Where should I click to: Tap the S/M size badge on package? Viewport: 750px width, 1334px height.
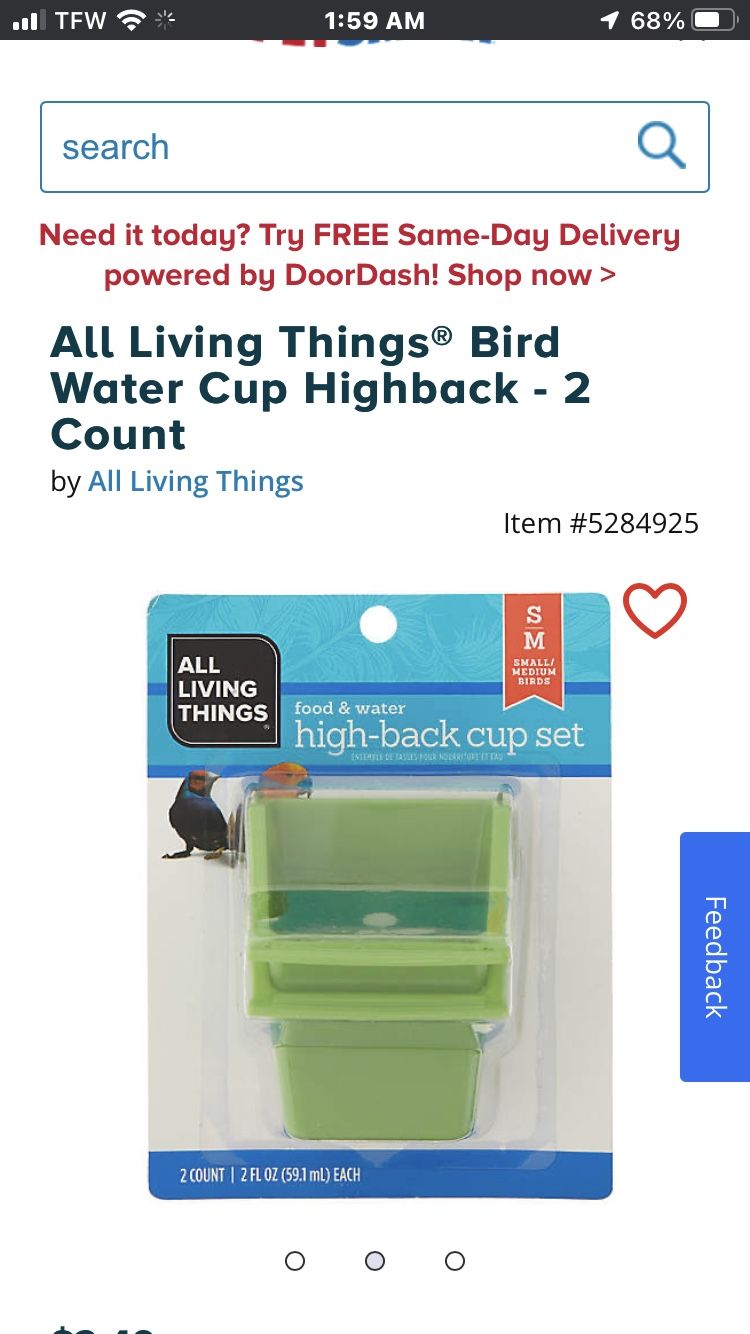(534, 648)
